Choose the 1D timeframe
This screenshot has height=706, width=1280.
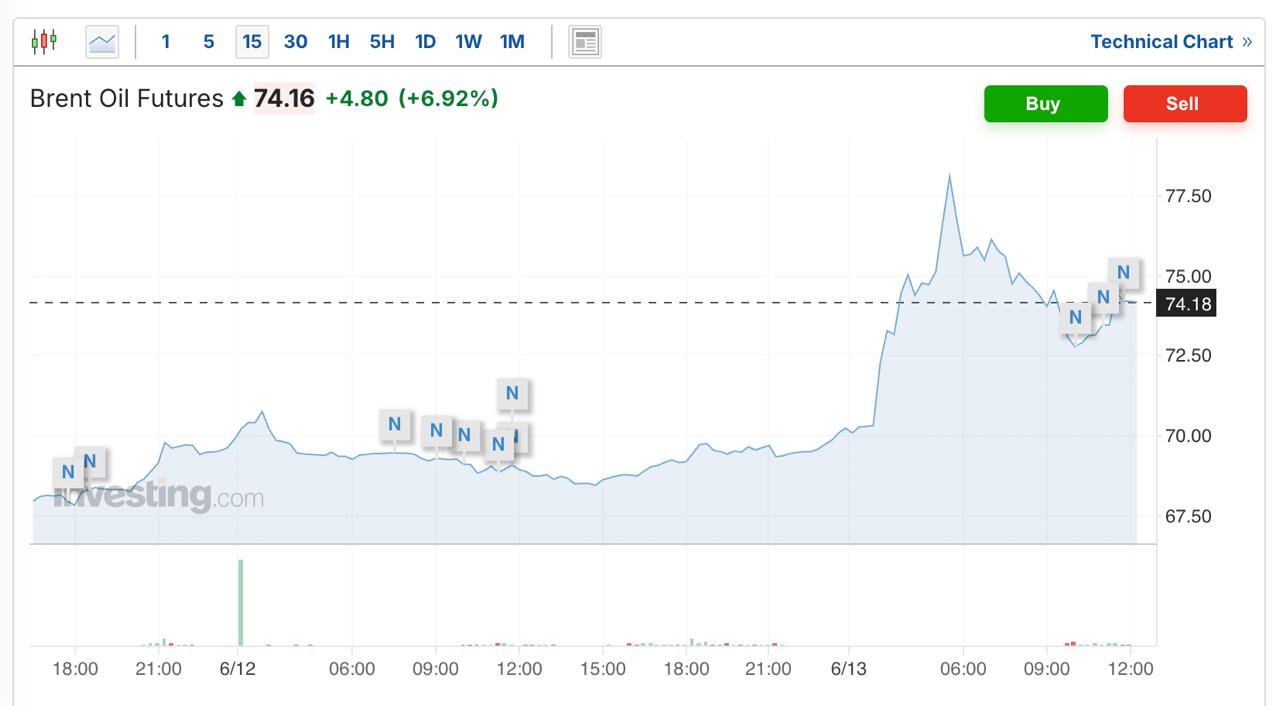[x=425, y=41]
